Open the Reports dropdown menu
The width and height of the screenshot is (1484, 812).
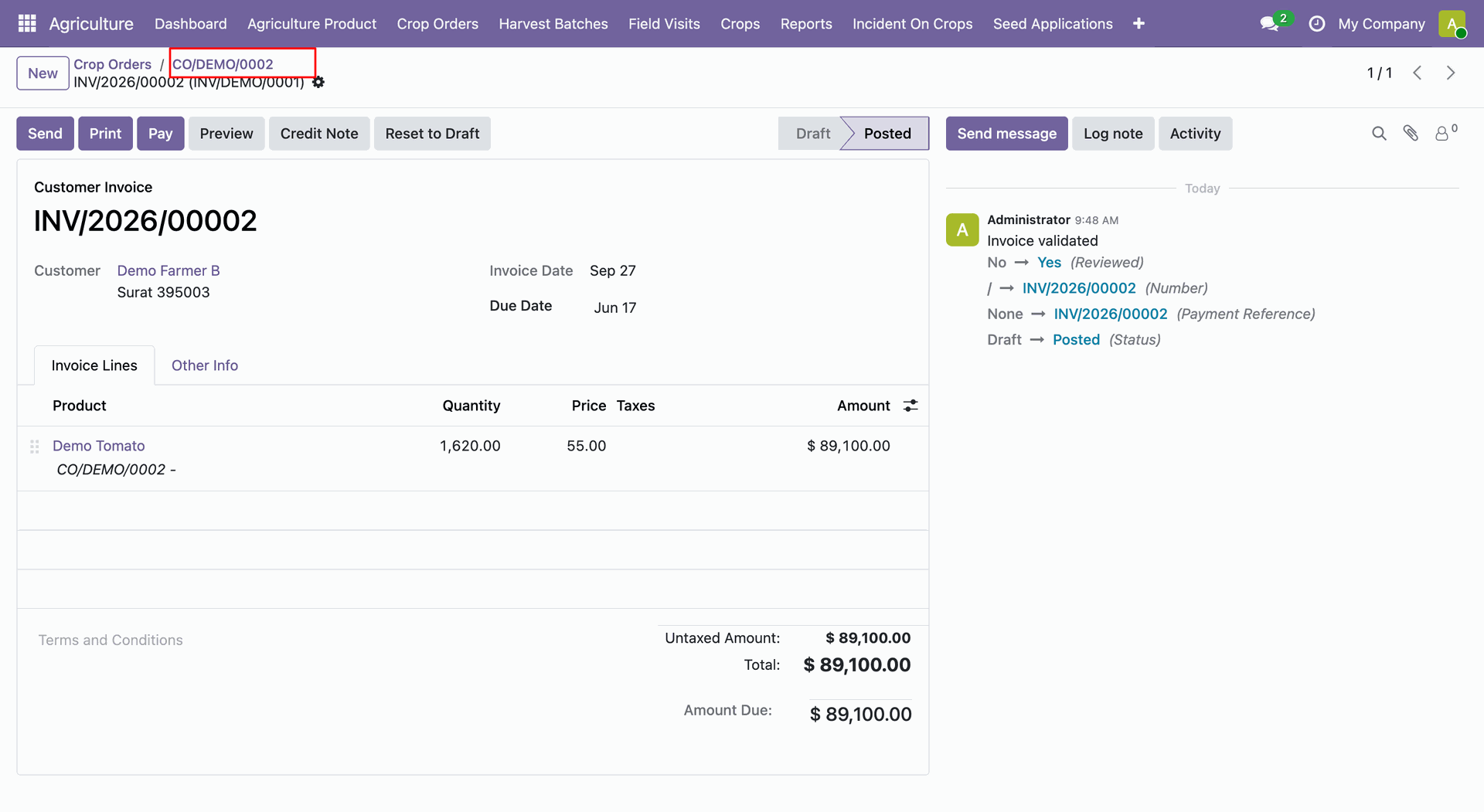point(806,24)
